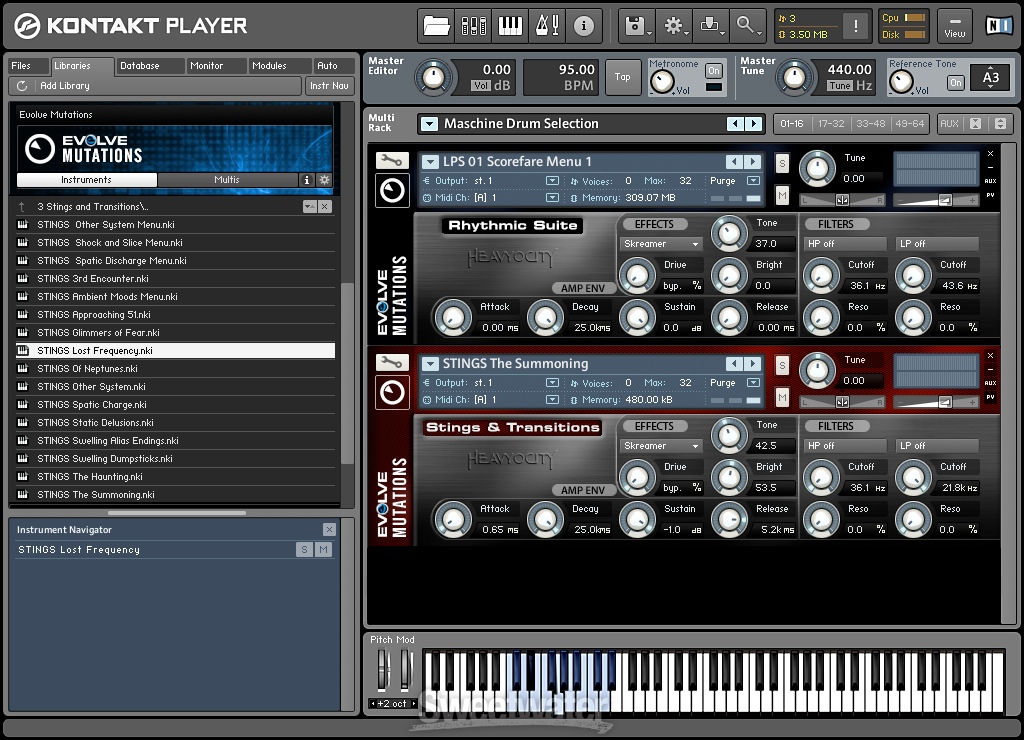Go up a folder with the arrow icon
Image resolution: width=1024 pixels, height=740 pixels.
click(x=22, y=206)
